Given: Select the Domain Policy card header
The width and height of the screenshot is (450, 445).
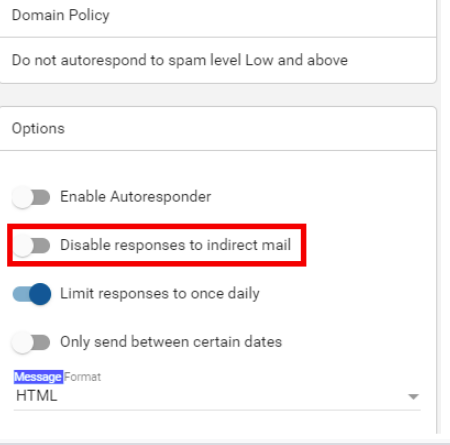Looking at the screenshot, I should click(x=217, y=16).
